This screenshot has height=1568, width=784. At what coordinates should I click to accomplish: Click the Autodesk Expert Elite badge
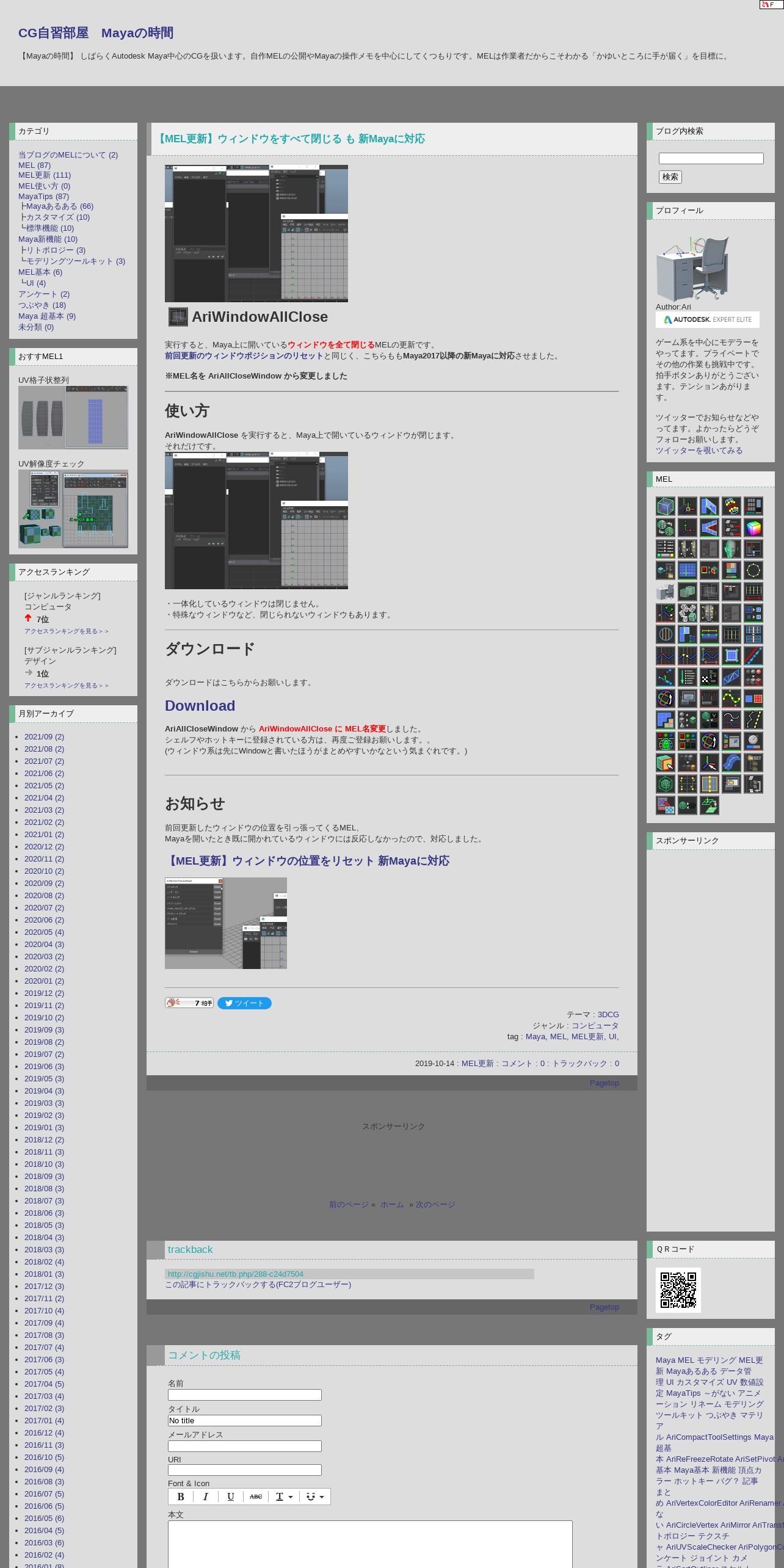(708, 319)
